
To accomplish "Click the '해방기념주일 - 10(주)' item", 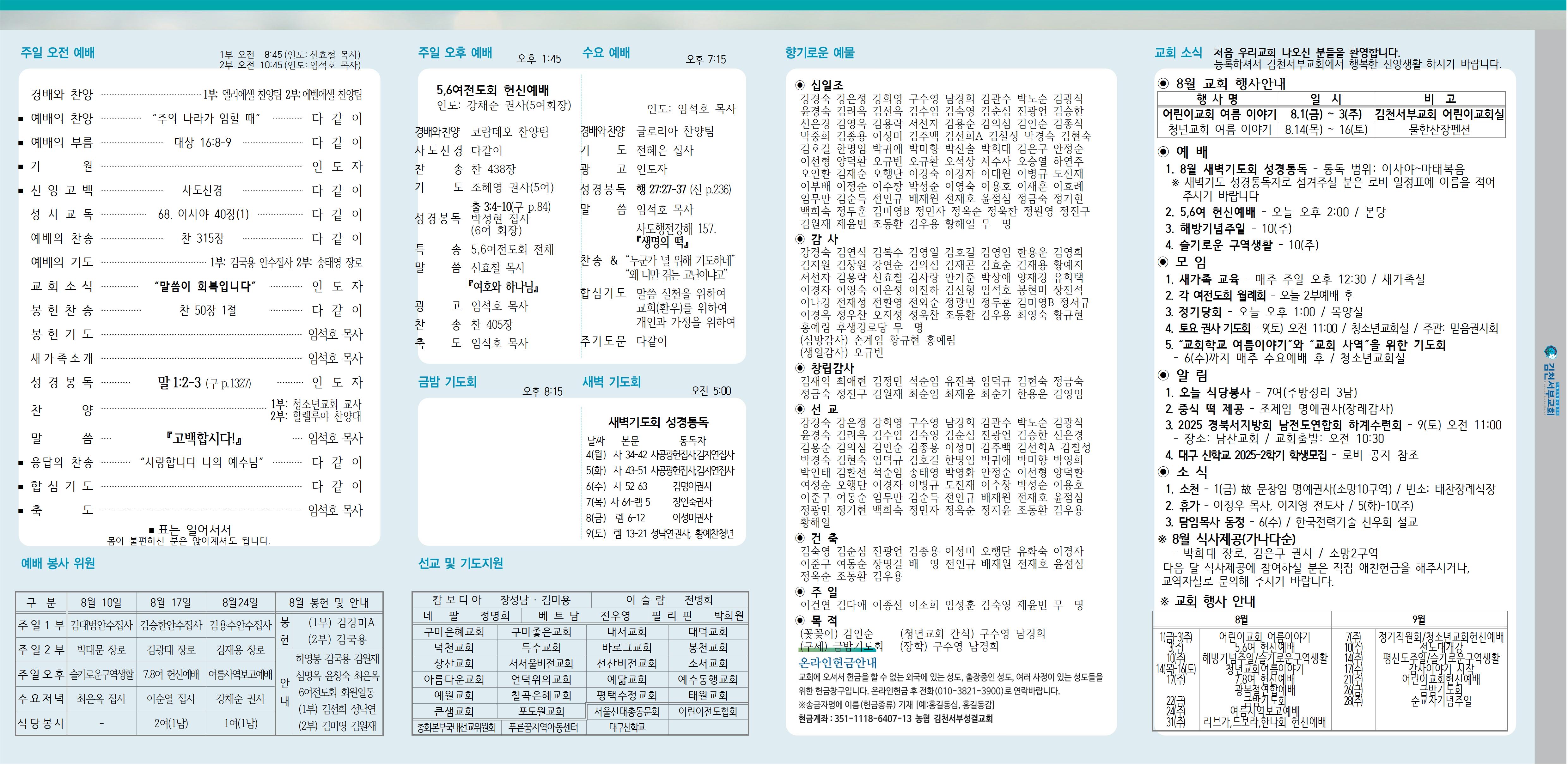I will click(1235, 228).
